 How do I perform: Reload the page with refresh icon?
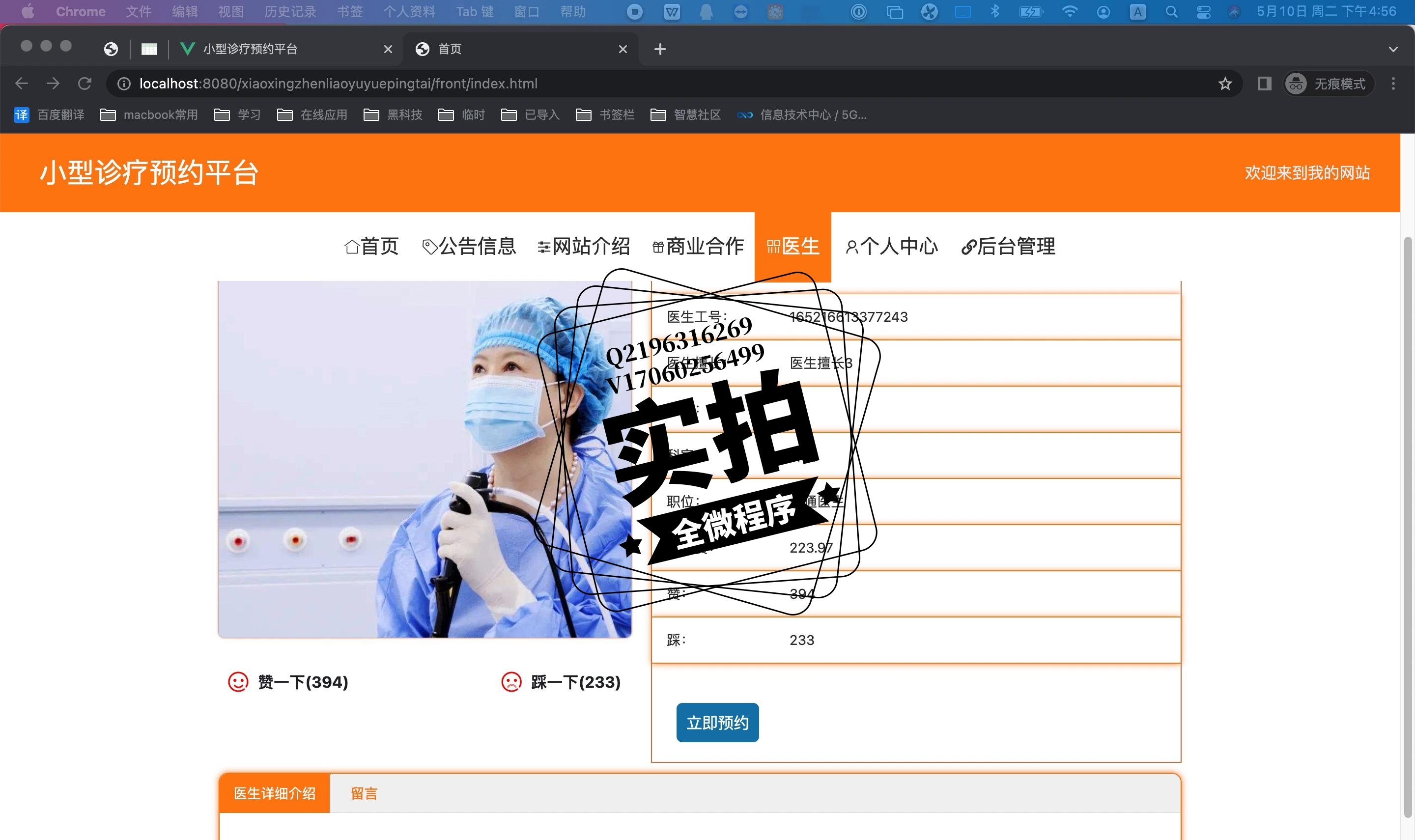click(x=85, y=84)
